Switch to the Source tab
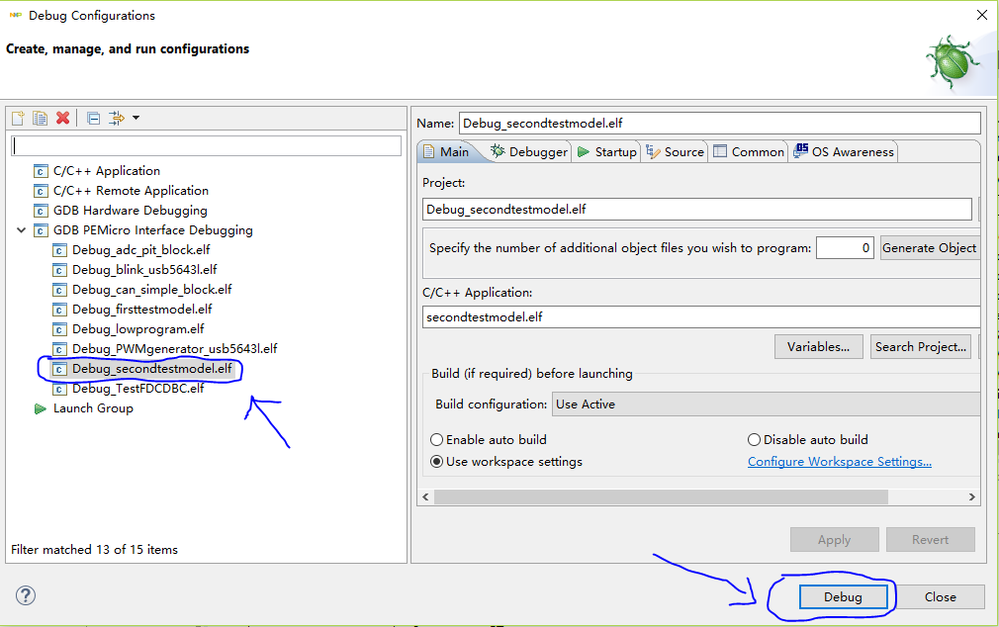999x627 pixels. click(675, 152)
